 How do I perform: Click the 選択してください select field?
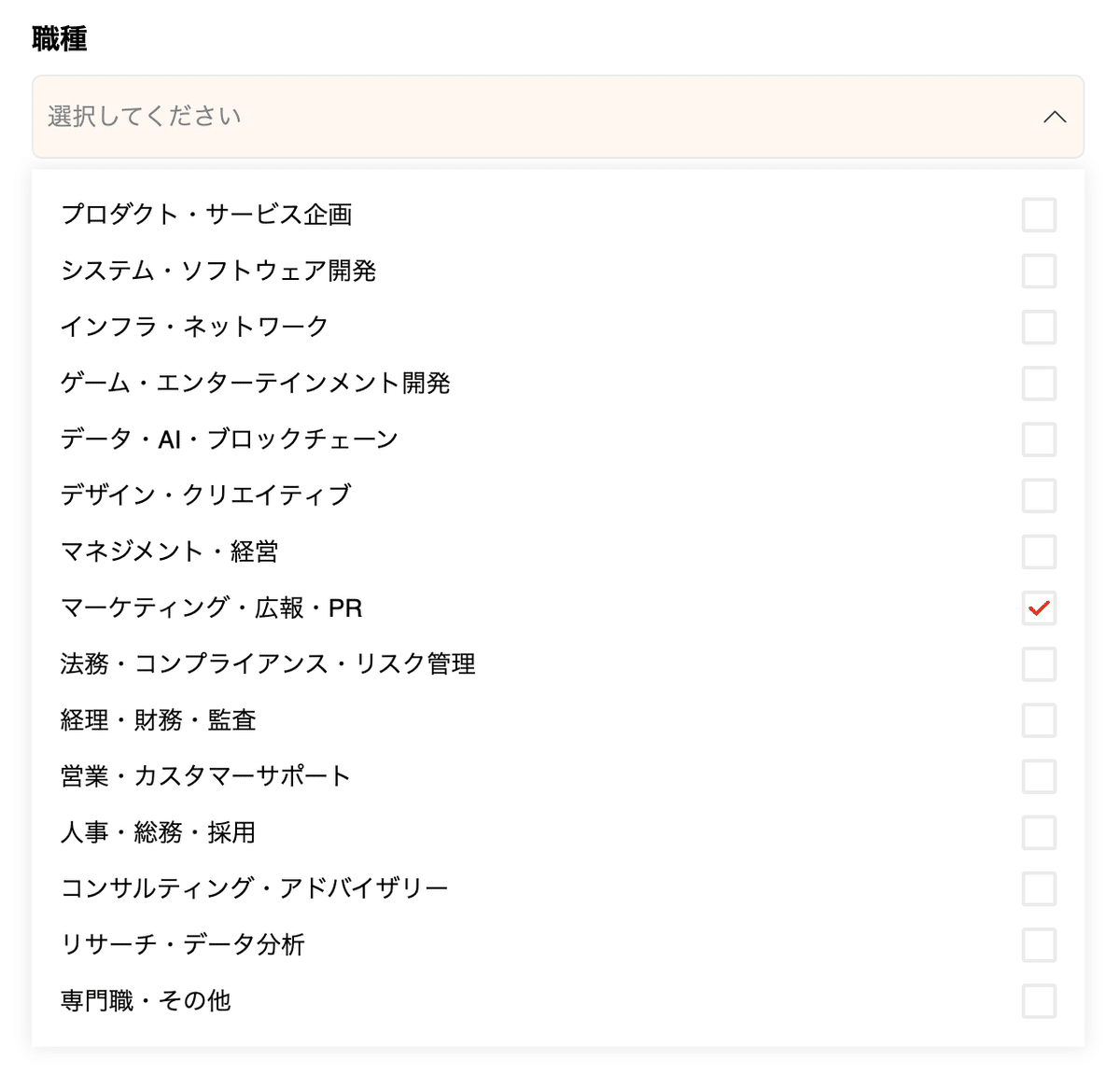[558, 117]
